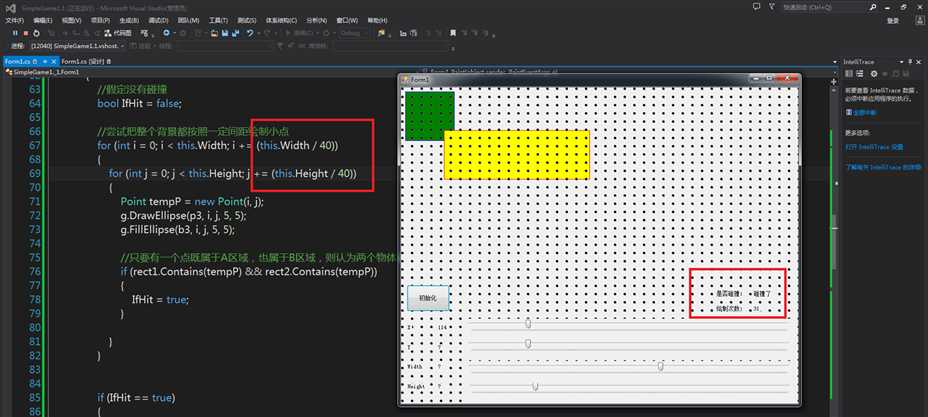The height and width of the screenshot is (417, 928).
Task: Click the 打开 IntelliTrace 设置 link
Action: tap(874, 146)
